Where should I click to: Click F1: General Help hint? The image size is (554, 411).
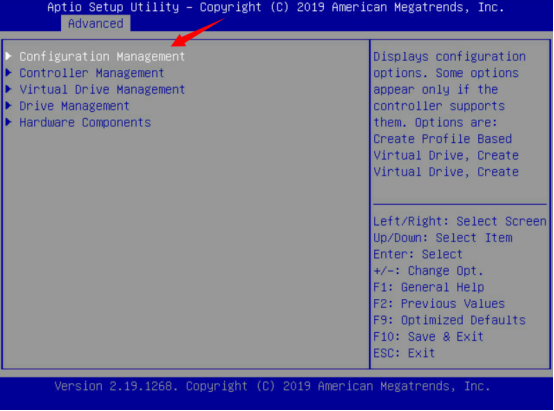tap(429, 287)
